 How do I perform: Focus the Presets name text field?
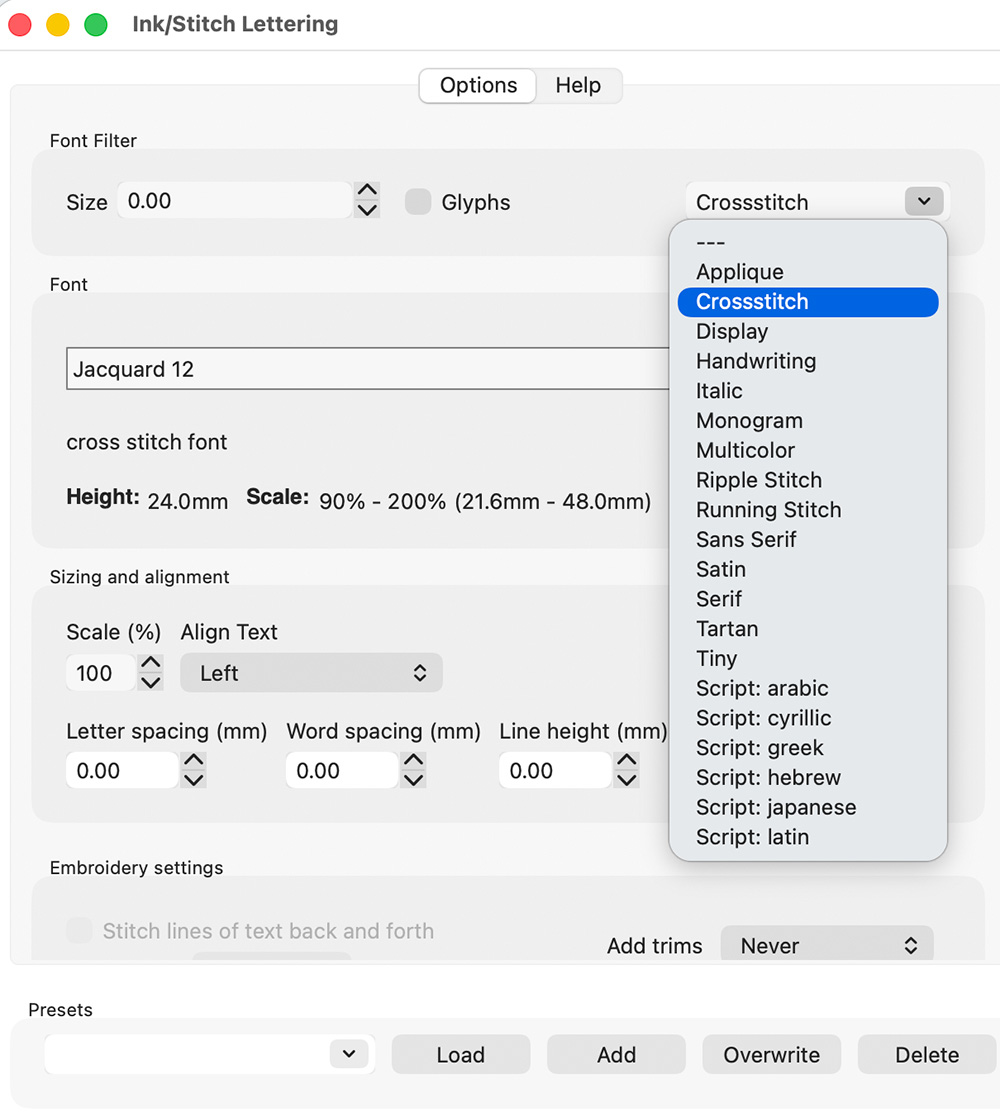[x=187, y=1054]
